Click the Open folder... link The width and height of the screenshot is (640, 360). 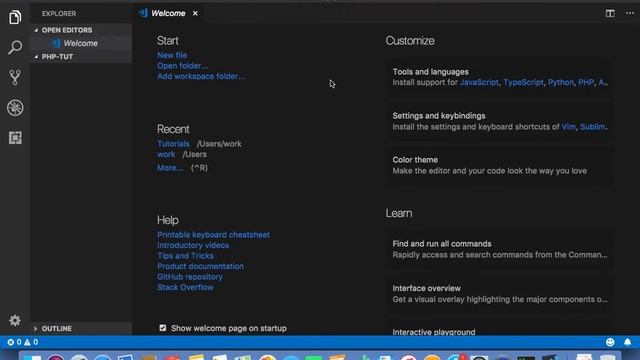pos(182,66)
